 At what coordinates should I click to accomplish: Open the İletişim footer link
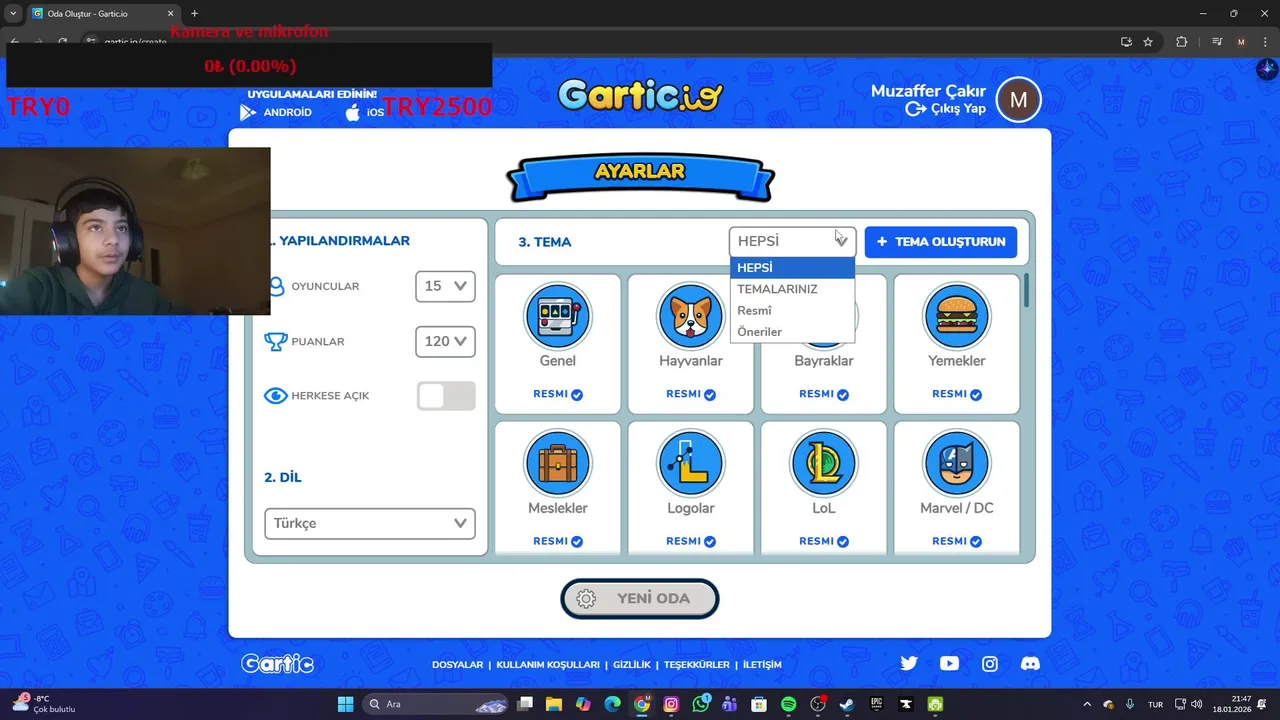(x=762, y=665)
